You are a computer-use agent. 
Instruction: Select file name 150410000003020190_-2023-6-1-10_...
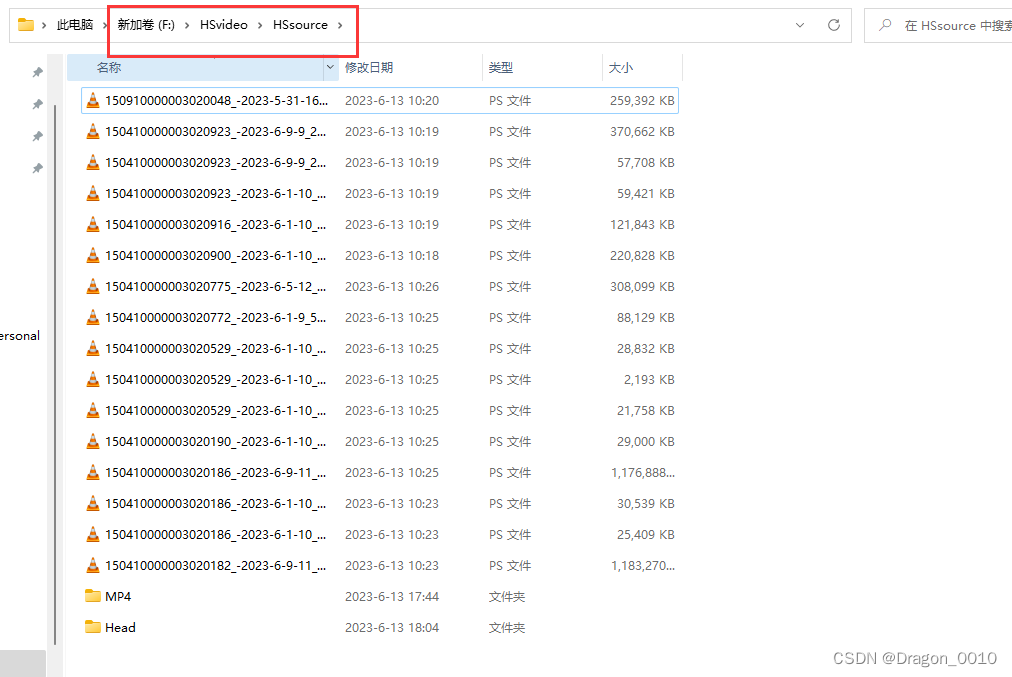[x=216, y=441]
